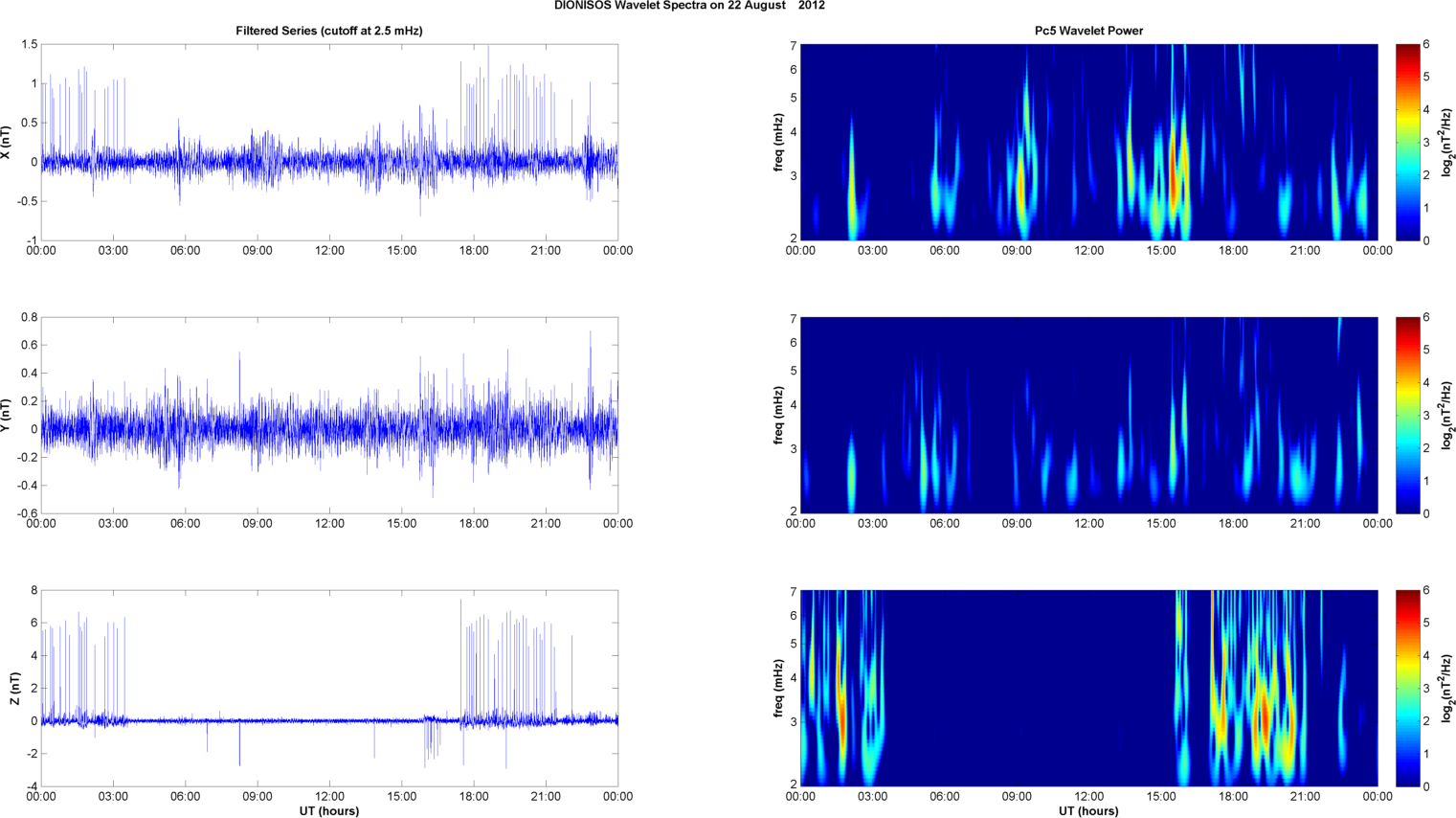Click the '-0.6' tick on the Y plot
This screenshot has height=818, width=1456.
click(27, 513)
